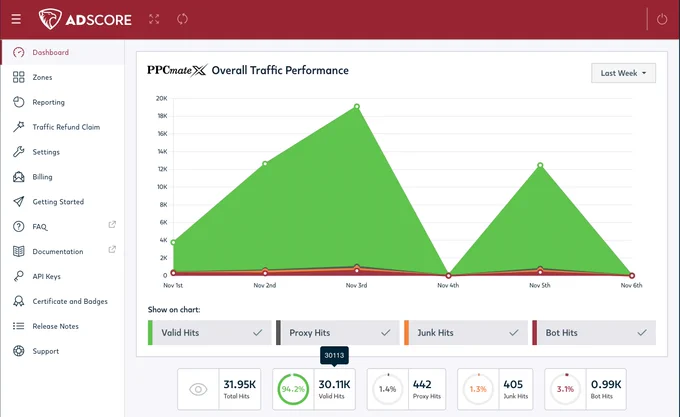Click the Certificate and Badges ribbon icon

pyautogui.click(x=19, y=301)
